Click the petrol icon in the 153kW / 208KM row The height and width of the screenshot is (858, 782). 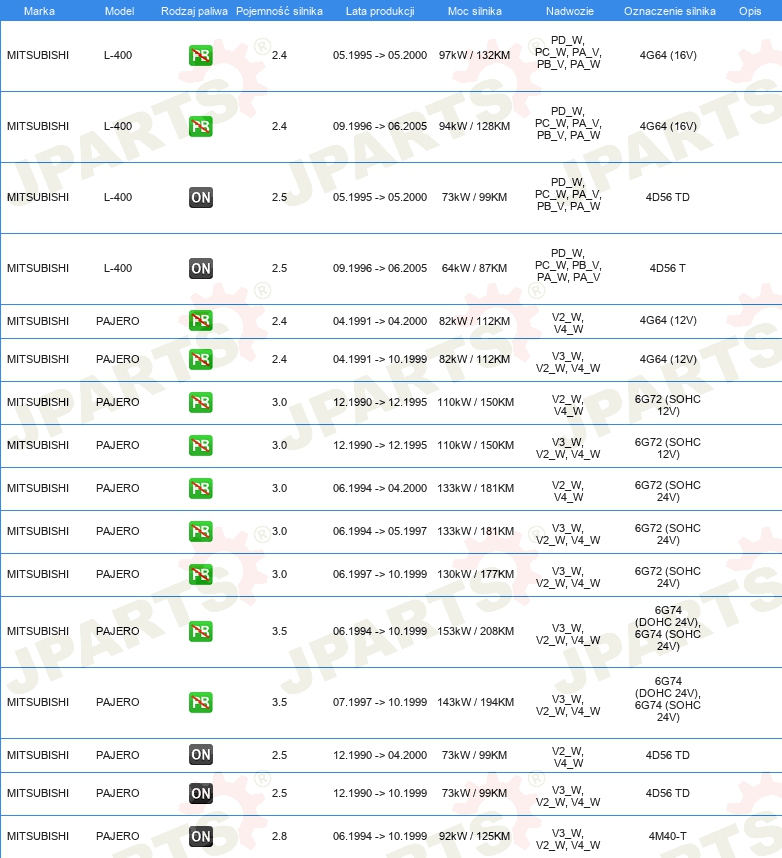200,631
